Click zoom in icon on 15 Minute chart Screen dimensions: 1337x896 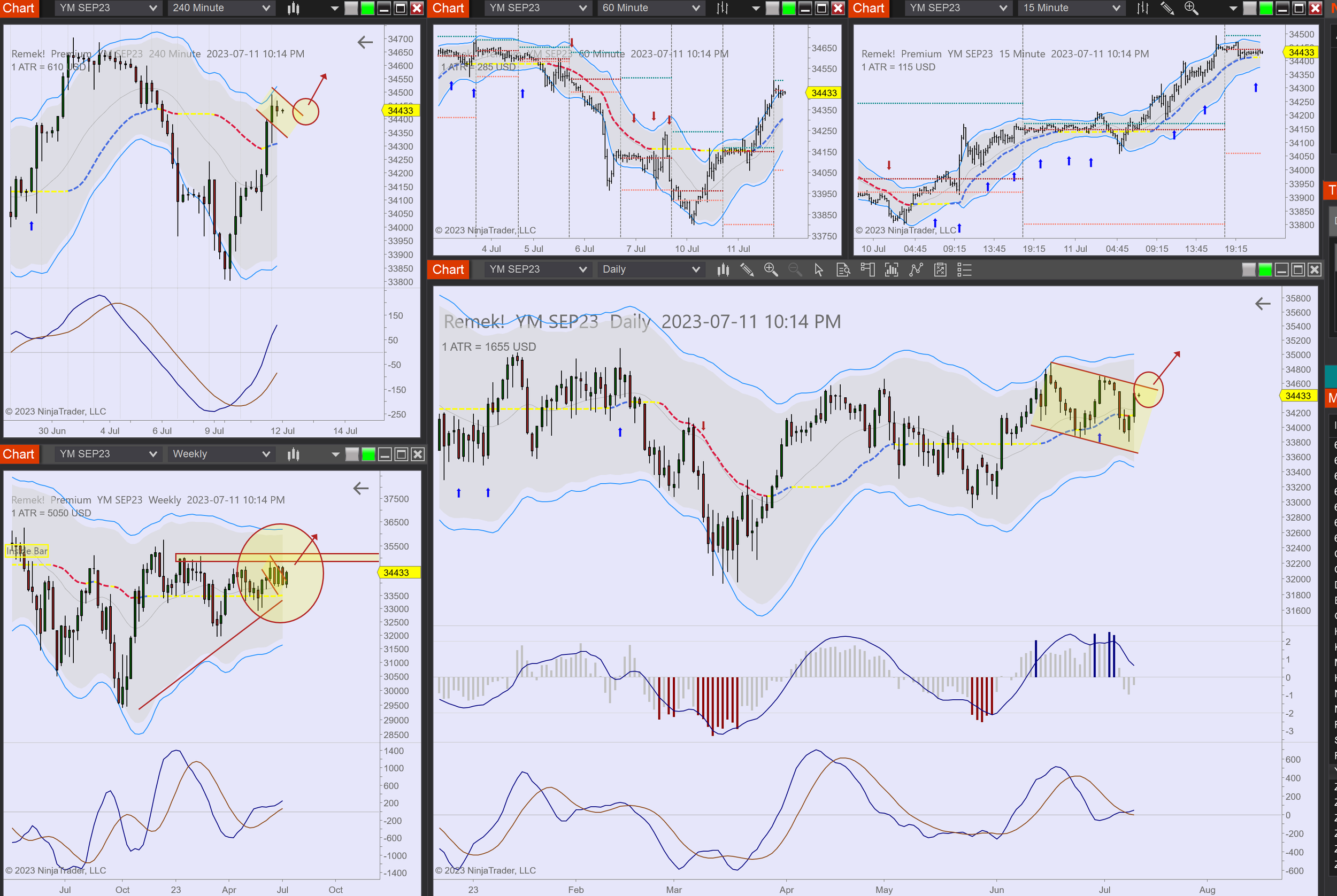click(1190, 8)
